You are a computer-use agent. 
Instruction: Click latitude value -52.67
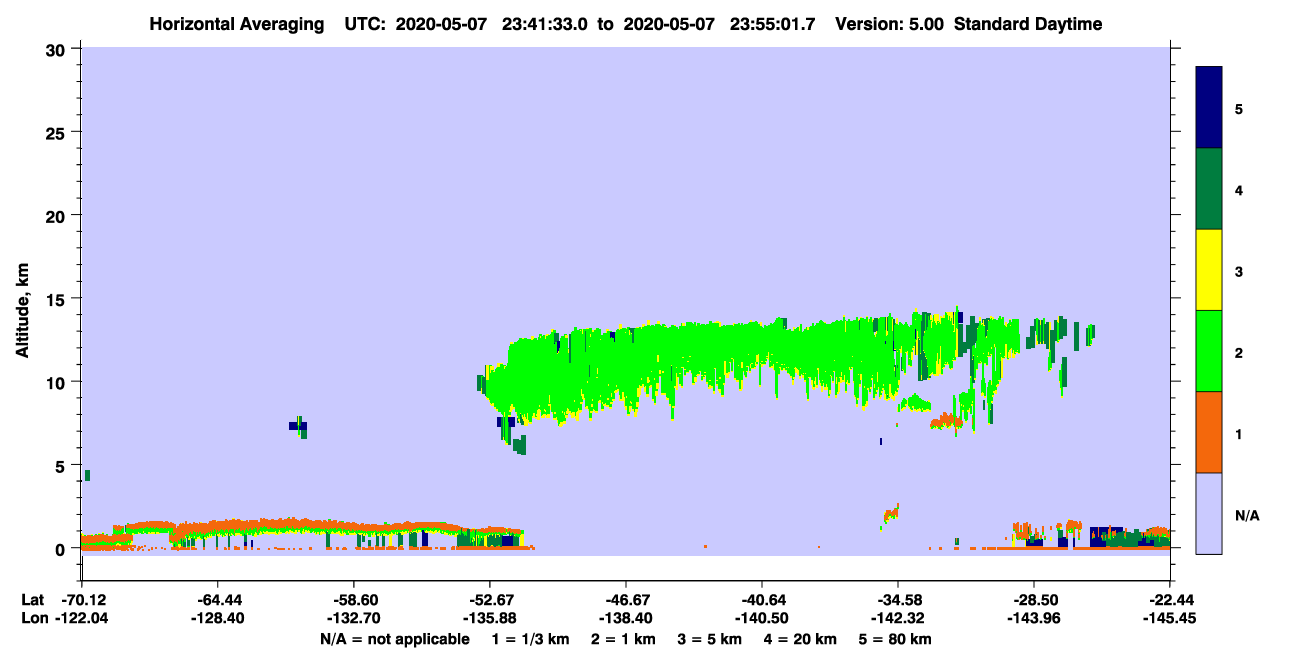pyautogui.click(x=490, y=599)
